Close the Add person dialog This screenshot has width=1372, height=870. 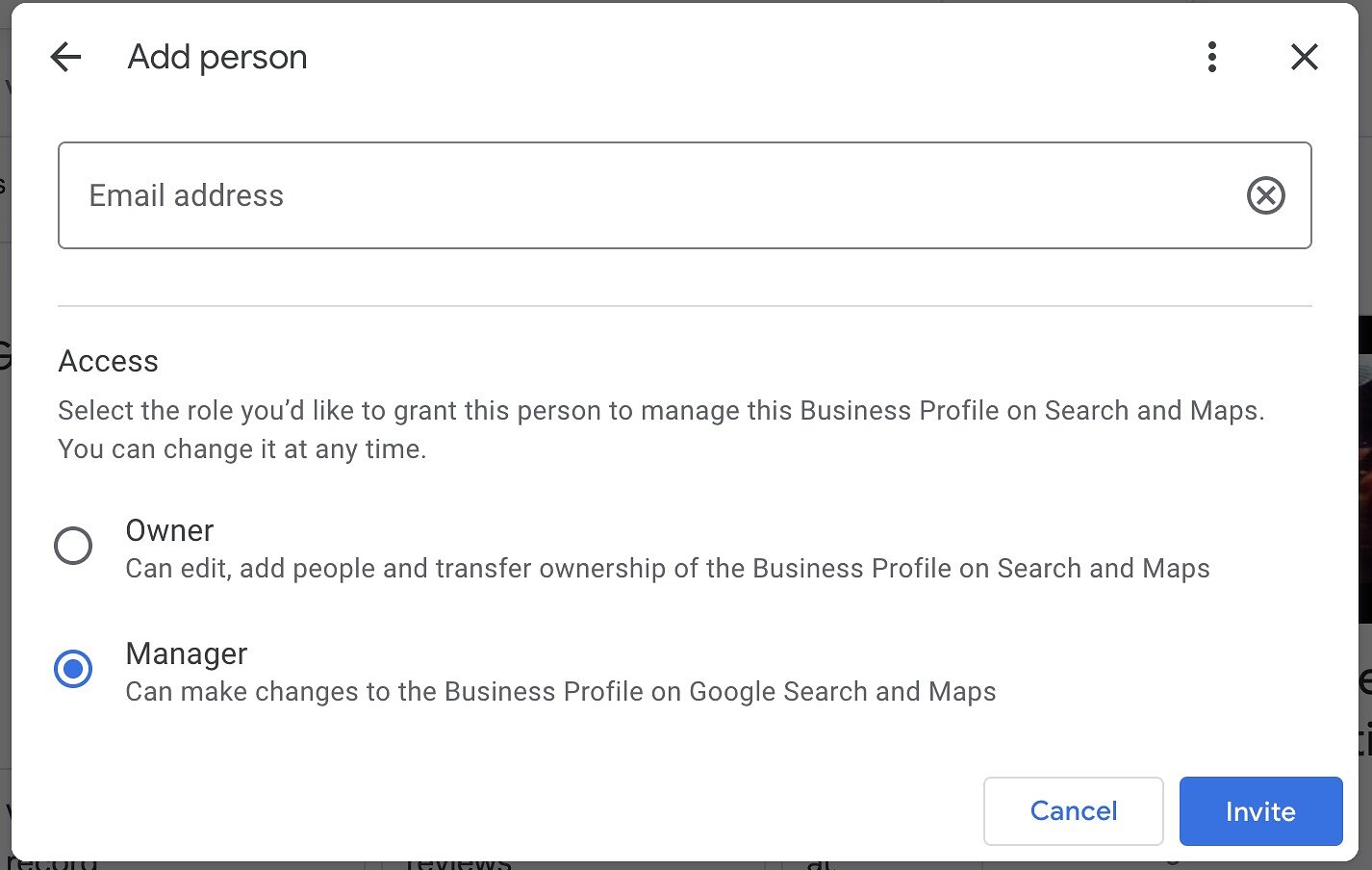(x=1305, y=57)
